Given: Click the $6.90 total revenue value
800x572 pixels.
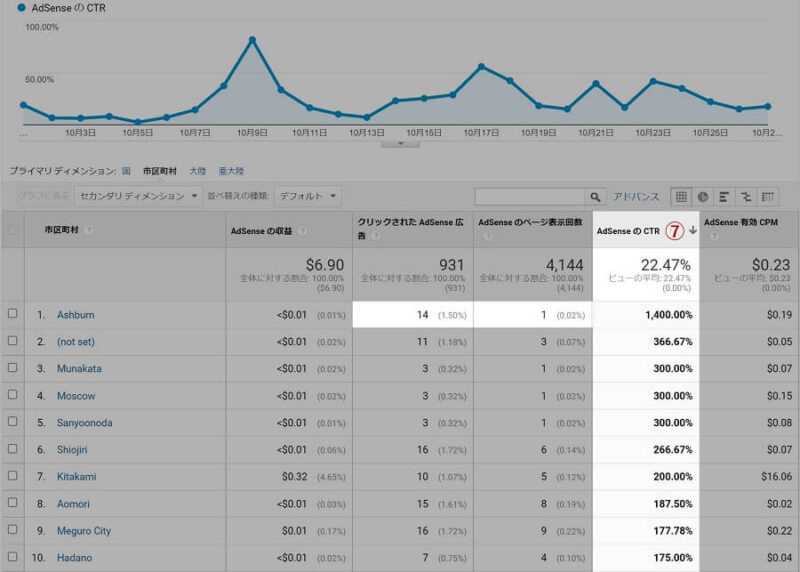Looking at the screenshot, I should click(x=325, y=265).
